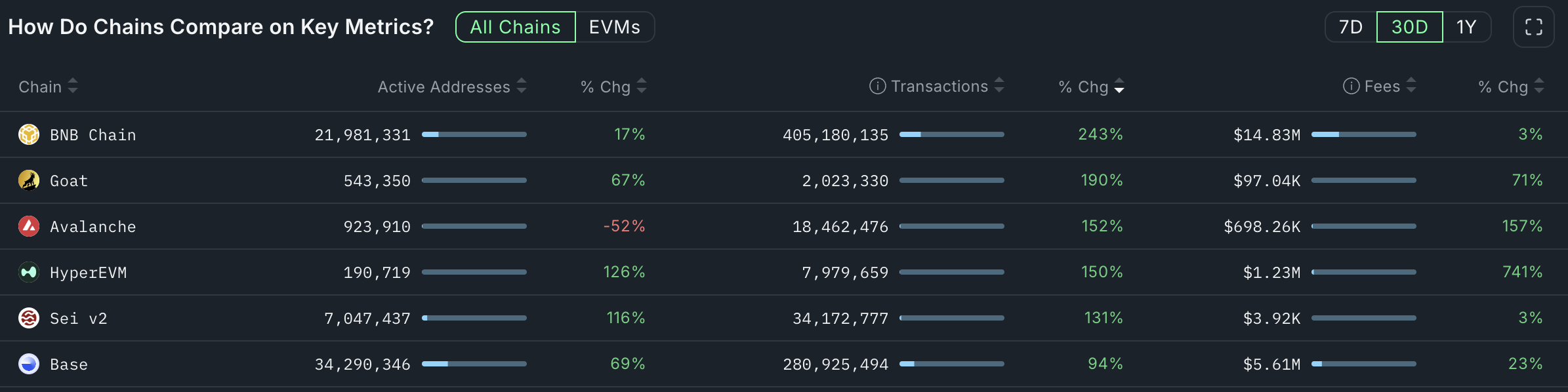Select the All Chains tab
The image size is (1568, 392).
coord(515,27)
